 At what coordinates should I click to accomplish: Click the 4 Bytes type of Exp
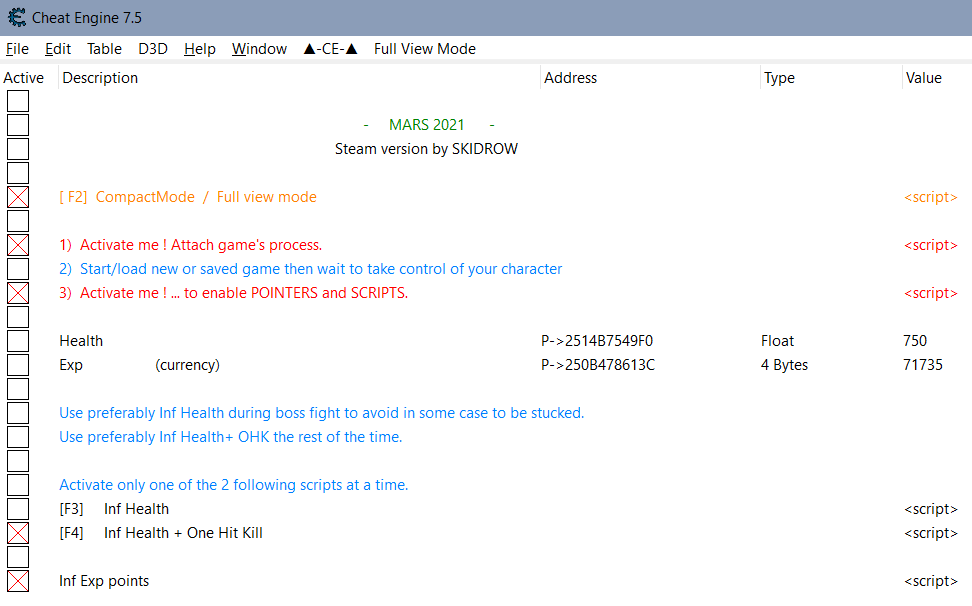(784, 365)
